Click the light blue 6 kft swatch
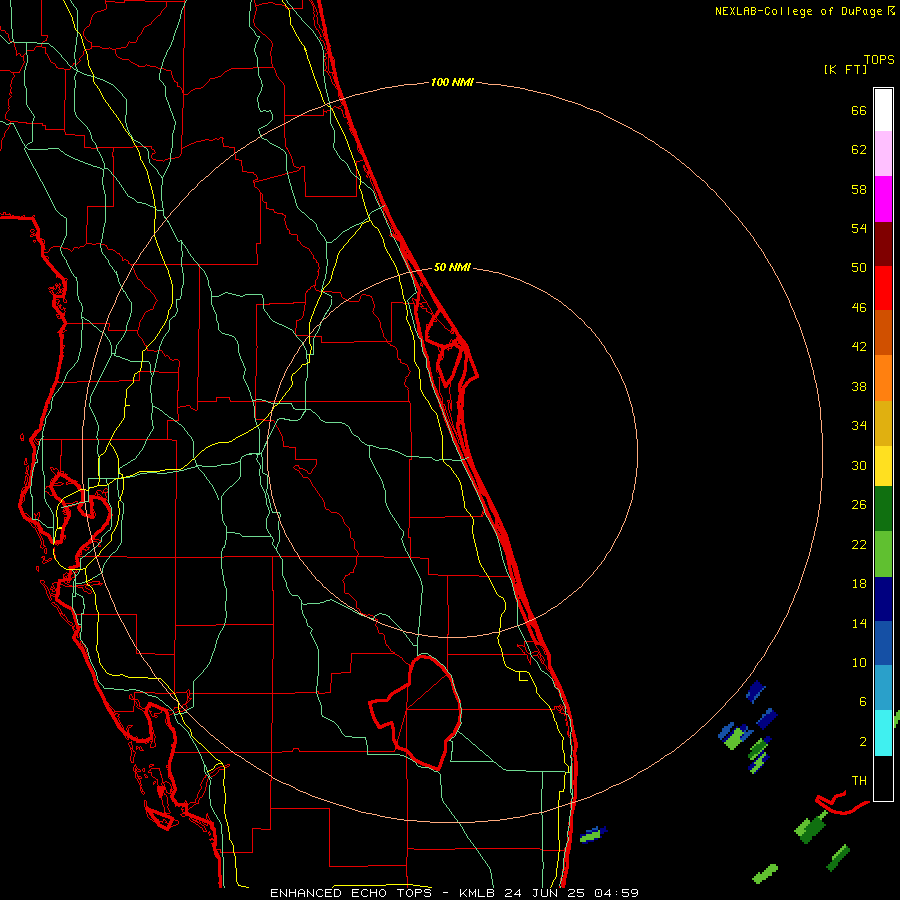900x900 pixels. (x=883, y=687)
